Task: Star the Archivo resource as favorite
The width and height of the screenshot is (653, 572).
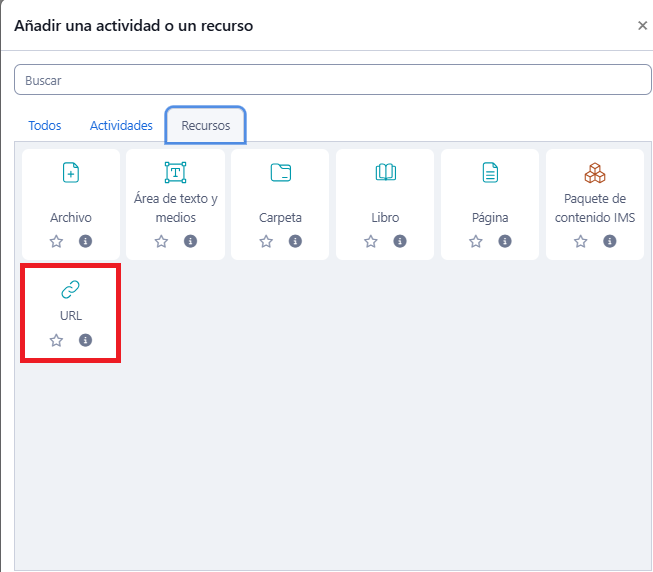Action: [56, 241]
